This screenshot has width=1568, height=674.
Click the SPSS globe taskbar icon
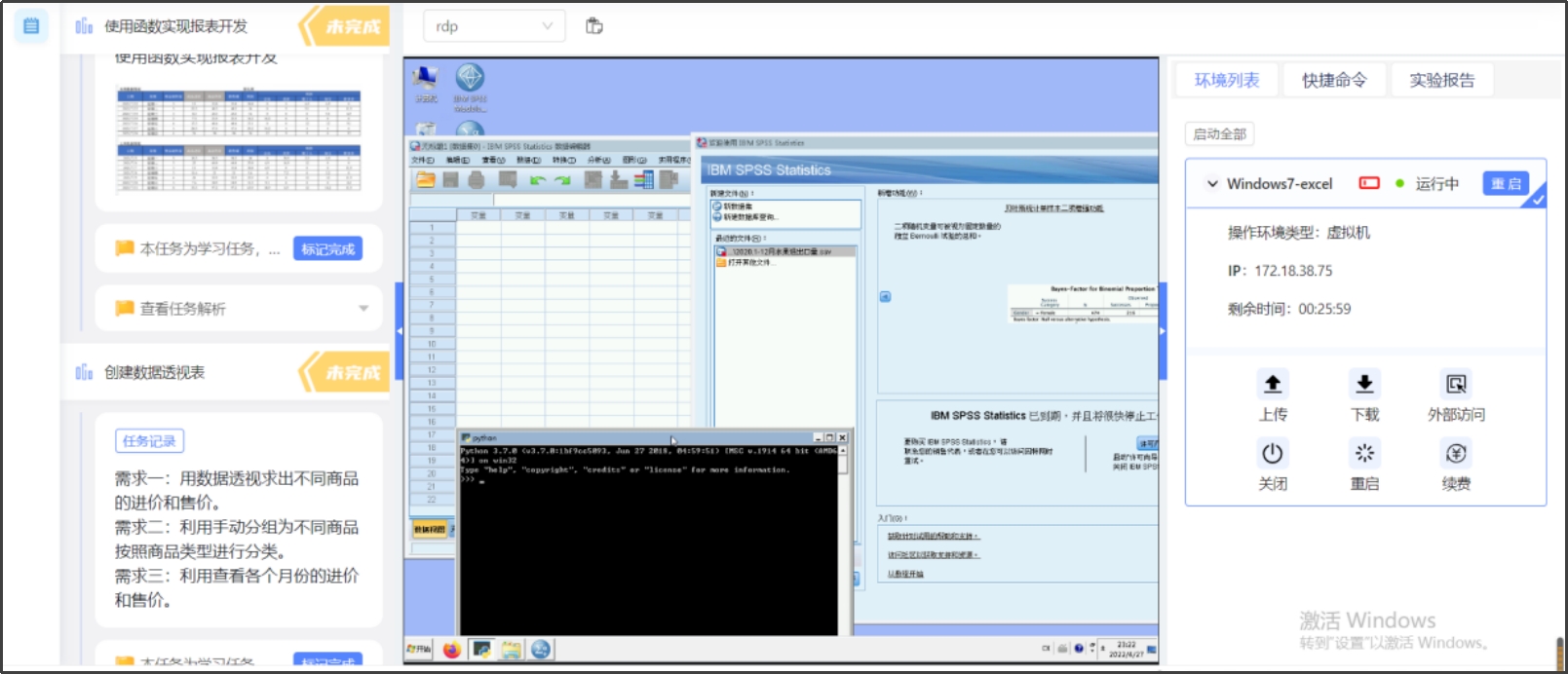(x=541, y=650)
